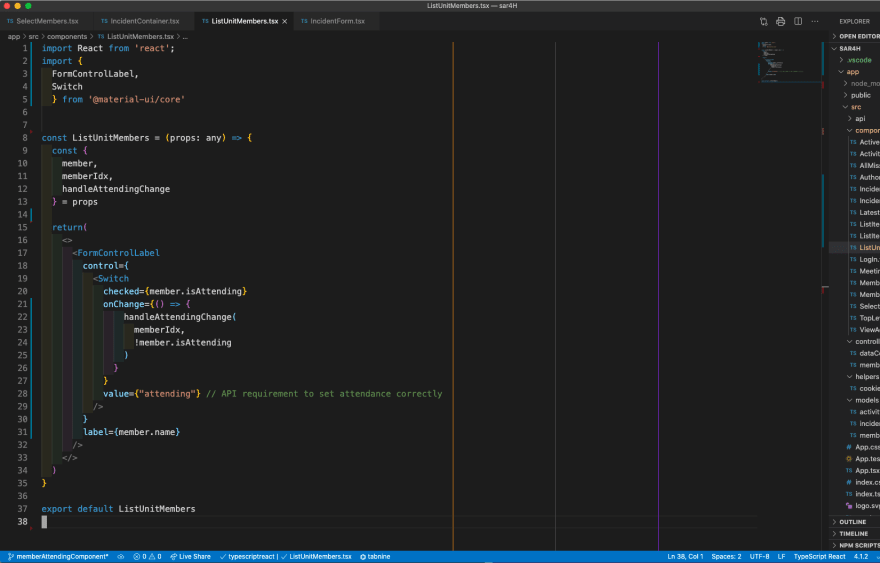The height and width of the screenshot is (563, 880).
Task: Expand the TIMELINE panel
Action: 856,534
